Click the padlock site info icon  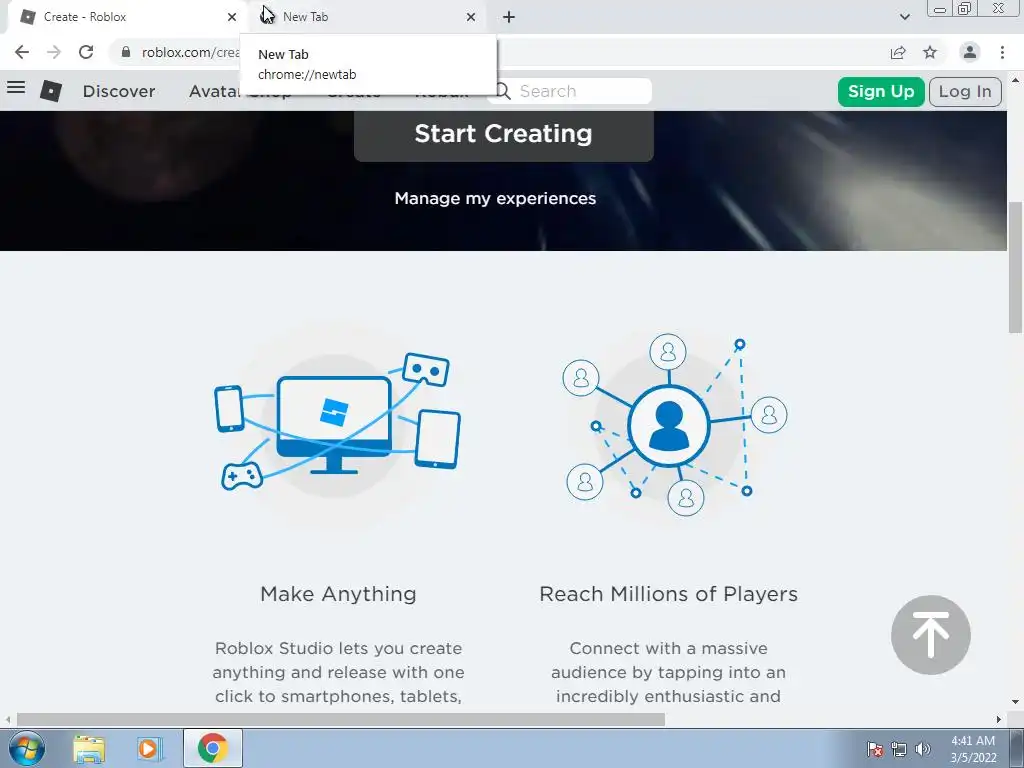pos(126,52)
